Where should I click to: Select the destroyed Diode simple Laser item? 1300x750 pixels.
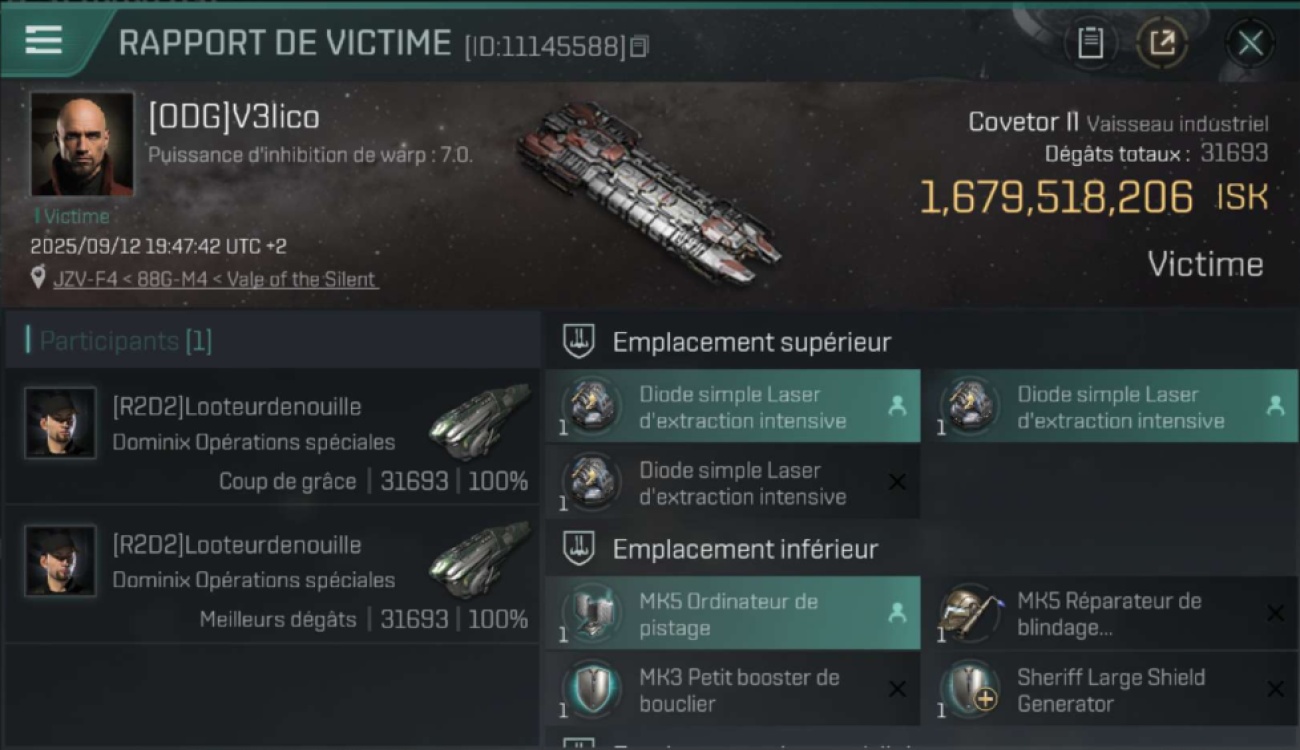pos(732,483)
